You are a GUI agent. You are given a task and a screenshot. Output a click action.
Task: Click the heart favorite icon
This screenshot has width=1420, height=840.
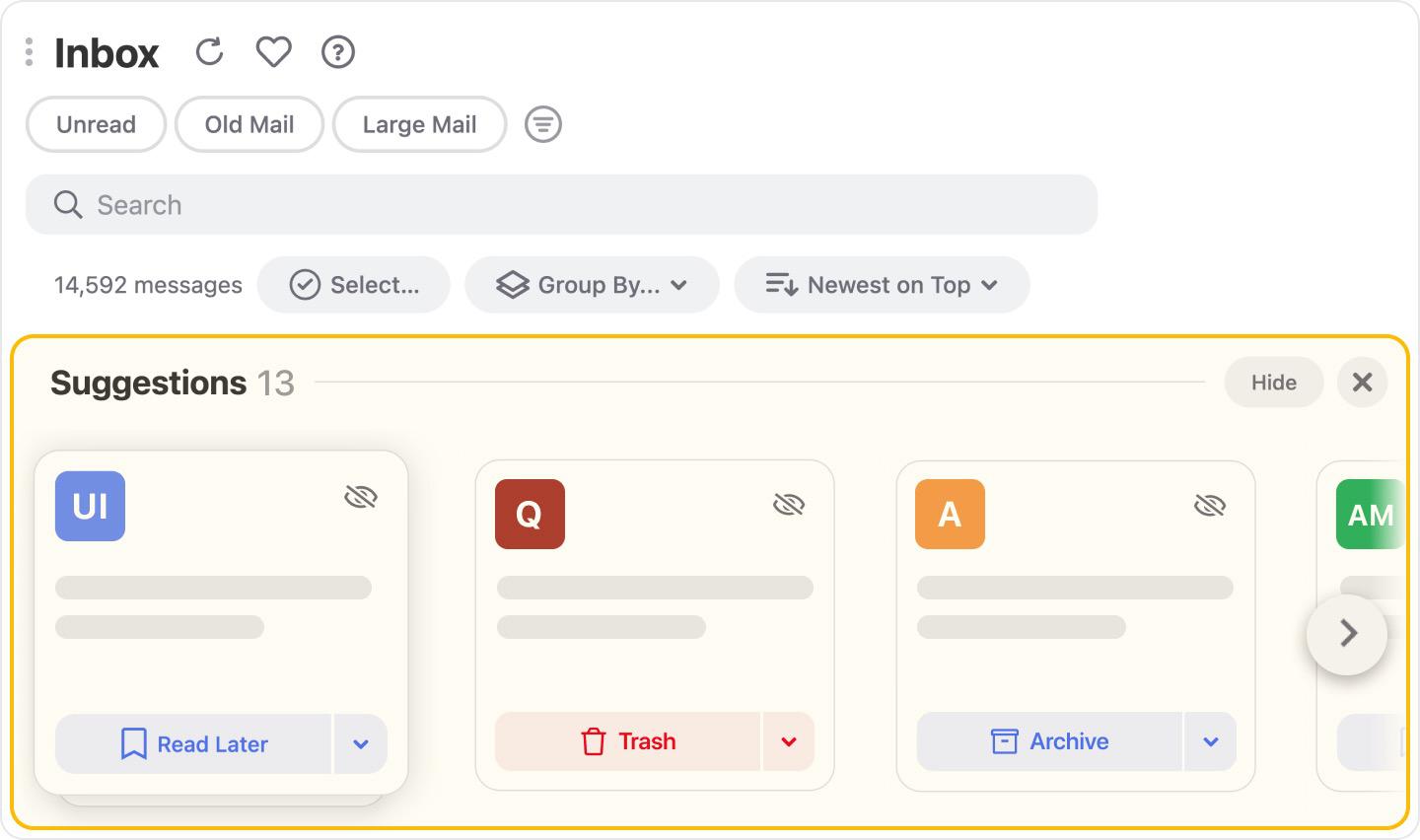point(273,51)
